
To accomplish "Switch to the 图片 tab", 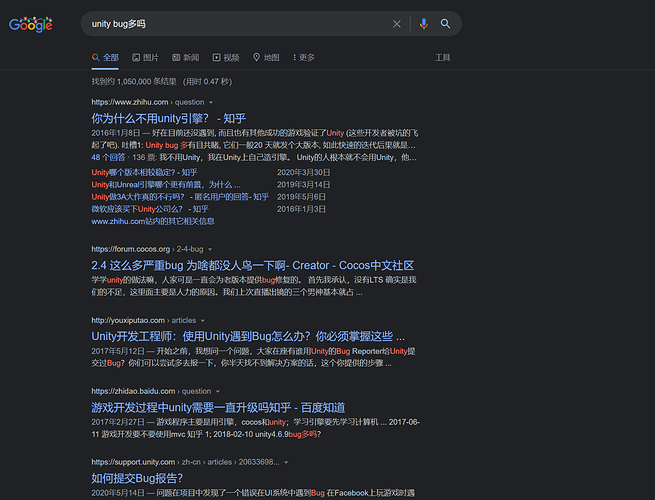I will point(145,58).
